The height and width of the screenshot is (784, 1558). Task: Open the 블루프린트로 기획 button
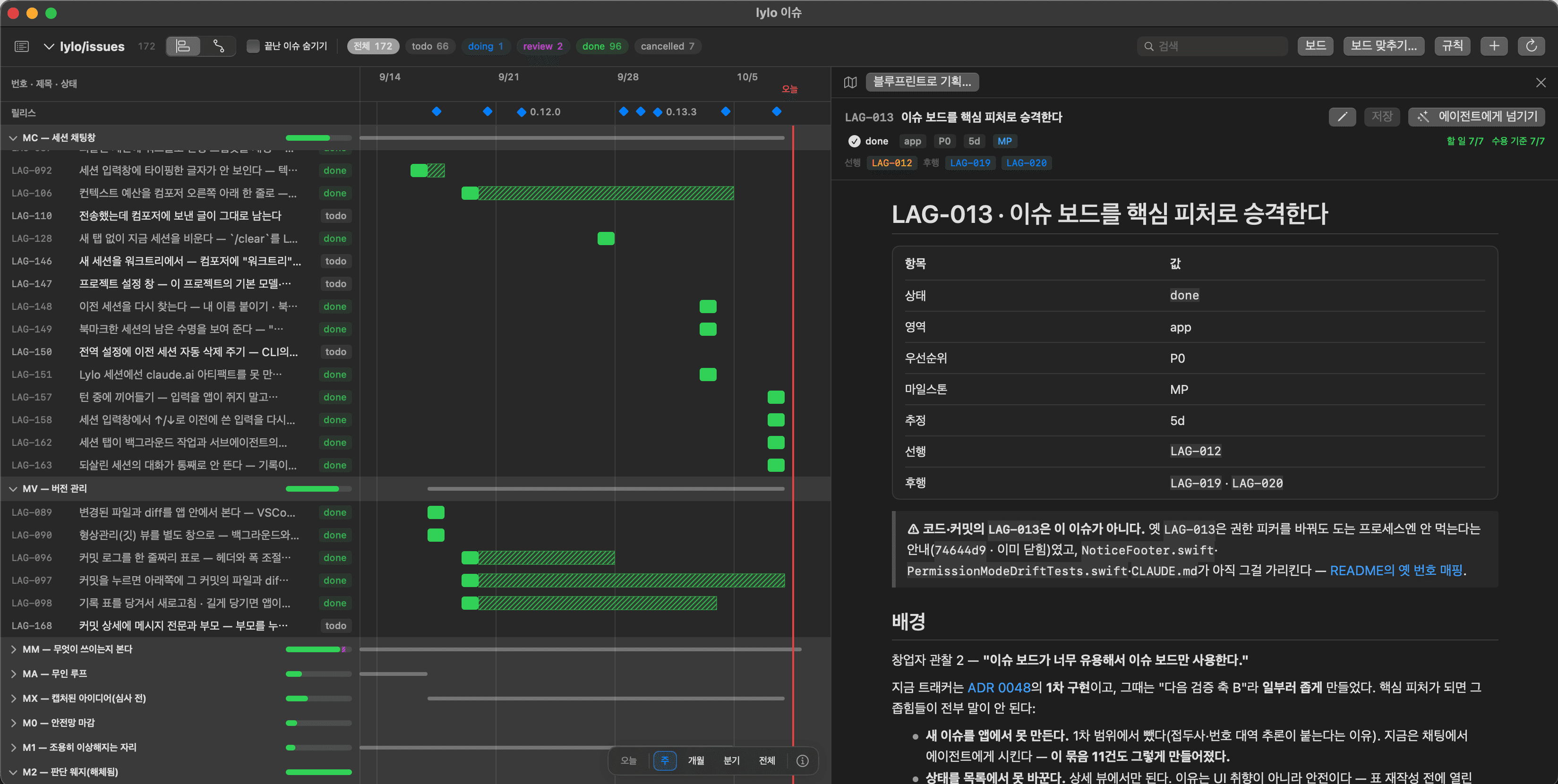tap(922, 82)
